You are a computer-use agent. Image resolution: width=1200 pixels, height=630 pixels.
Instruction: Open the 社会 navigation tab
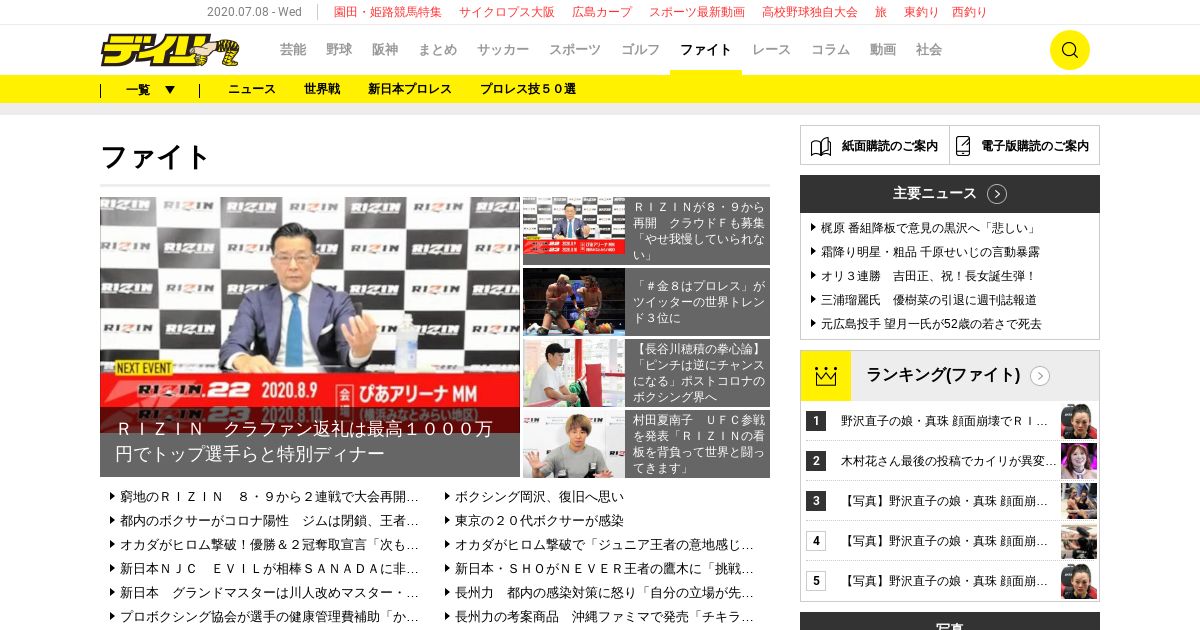click(929, 49)
